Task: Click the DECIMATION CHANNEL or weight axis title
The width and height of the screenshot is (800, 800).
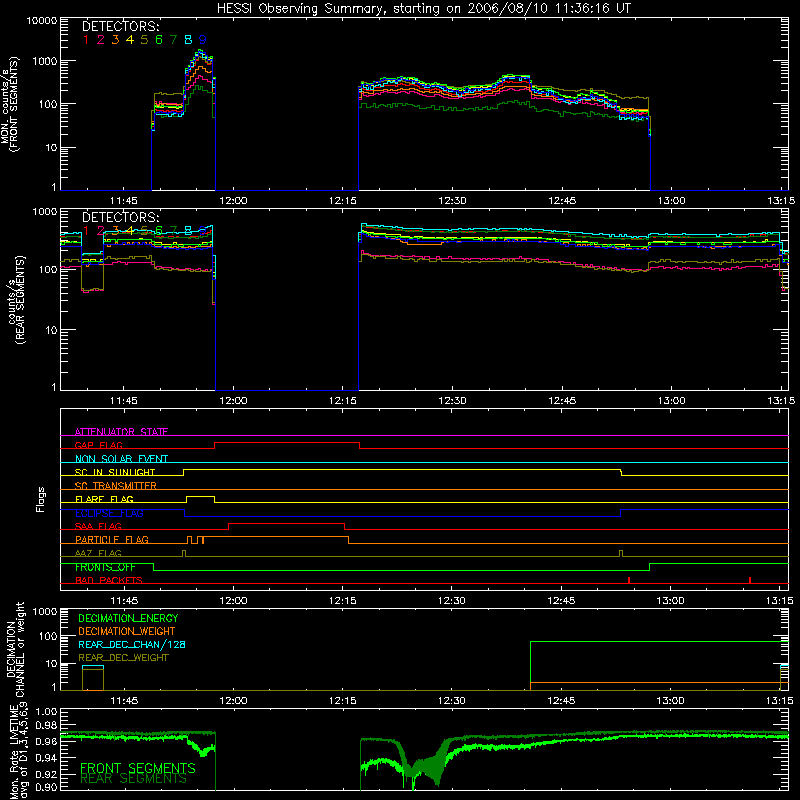Action: pyautogui.click(x=15, y=649)
